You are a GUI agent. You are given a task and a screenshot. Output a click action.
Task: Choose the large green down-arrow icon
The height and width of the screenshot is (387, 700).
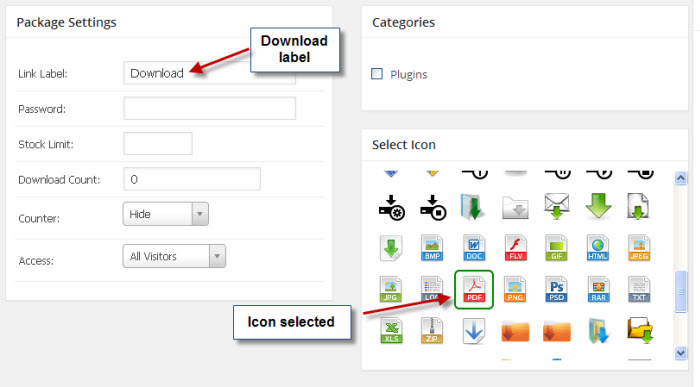click(x=598, y=206)
